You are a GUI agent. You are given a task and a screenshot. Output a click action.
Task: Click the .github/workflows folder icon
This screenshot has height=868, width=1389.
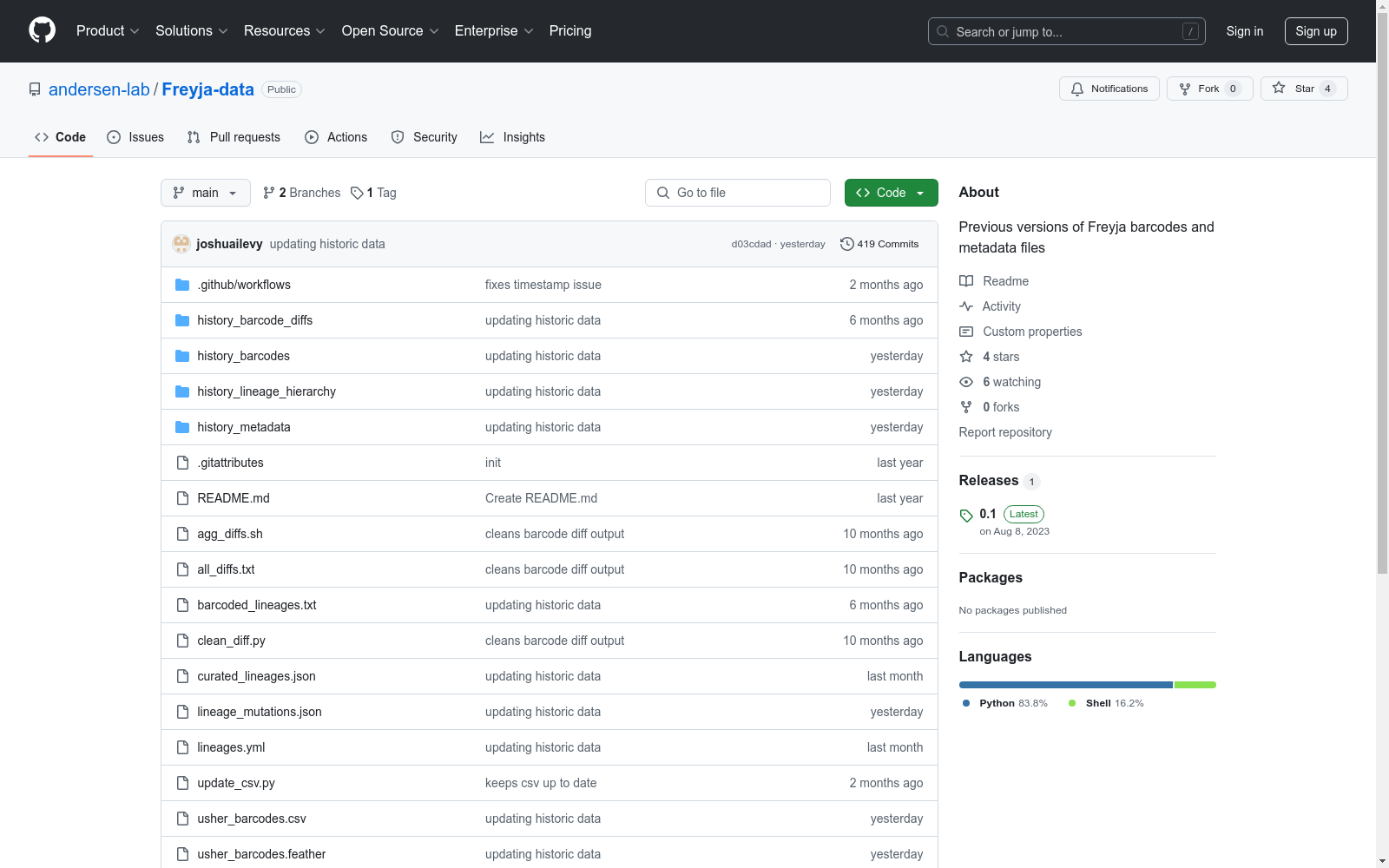tap(182, 285)
